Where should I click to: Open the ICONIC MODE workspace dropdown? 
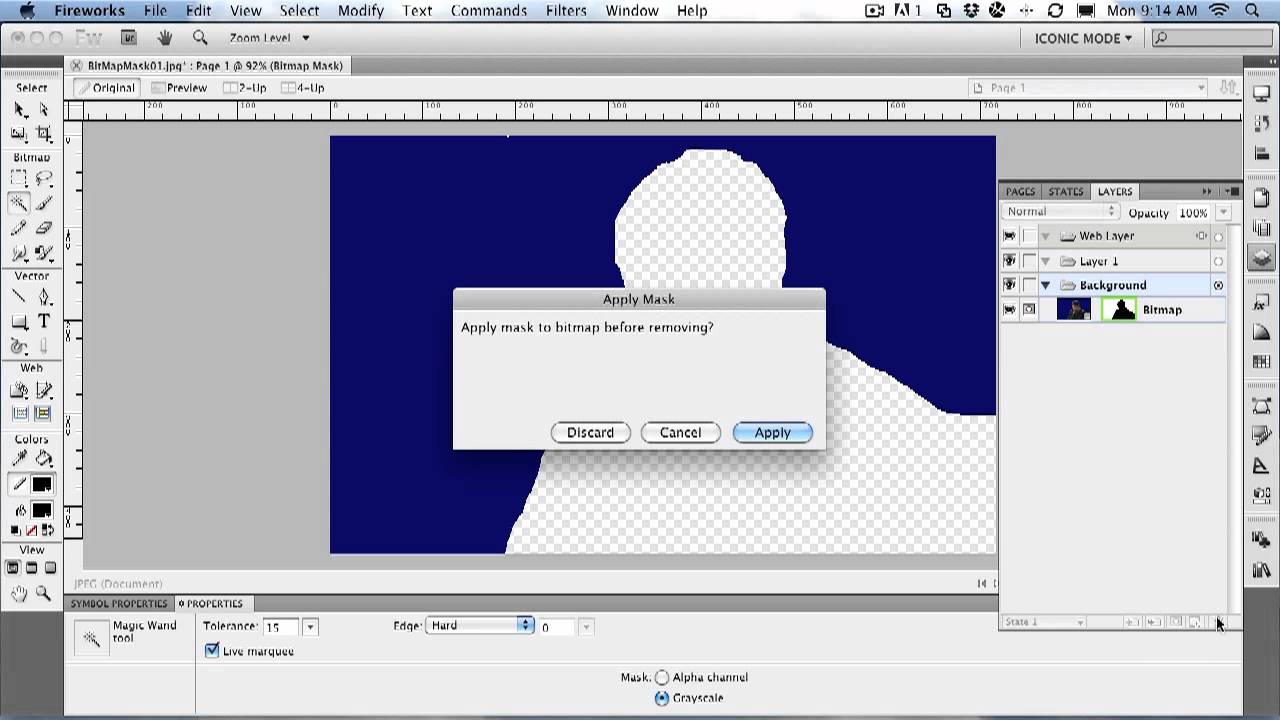point(1083,38)
